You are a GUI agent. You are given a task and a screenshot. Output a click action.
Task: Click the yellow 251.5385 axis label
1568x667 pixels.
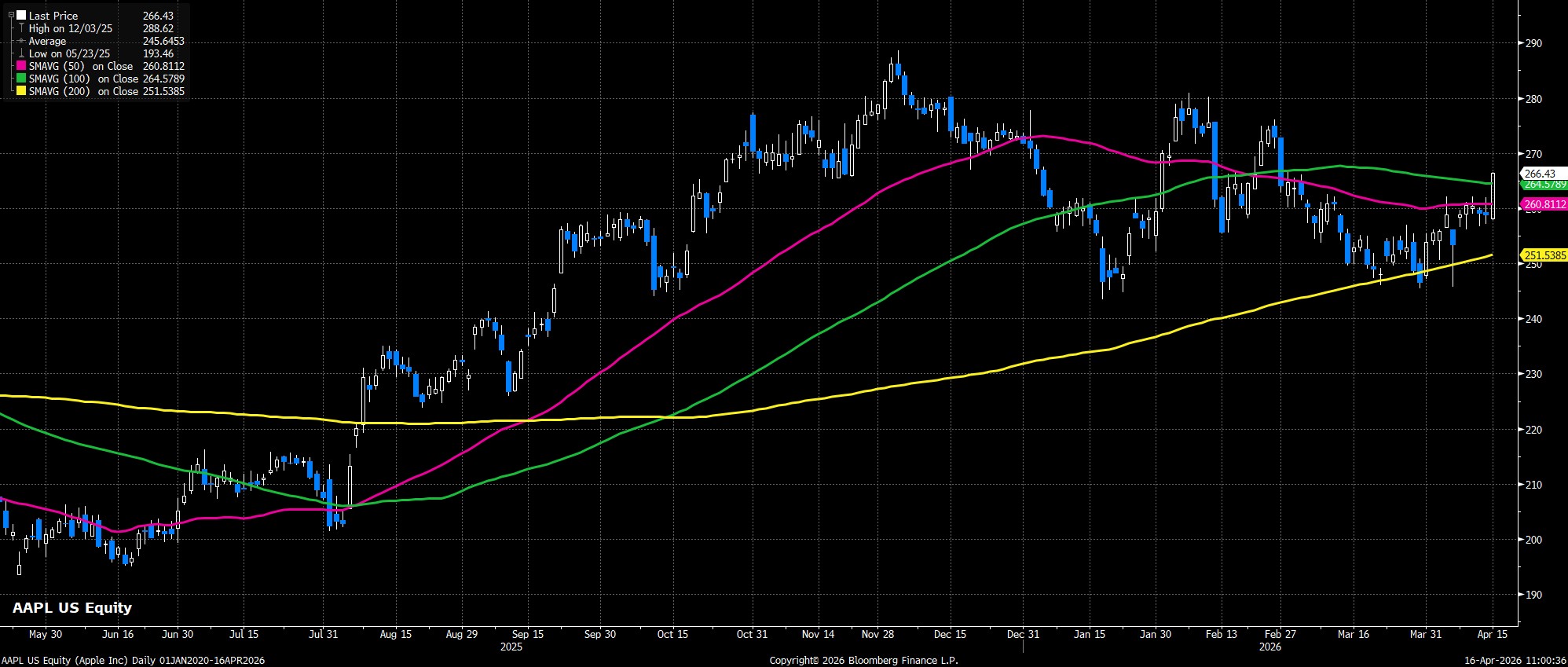coord(1544,255)
